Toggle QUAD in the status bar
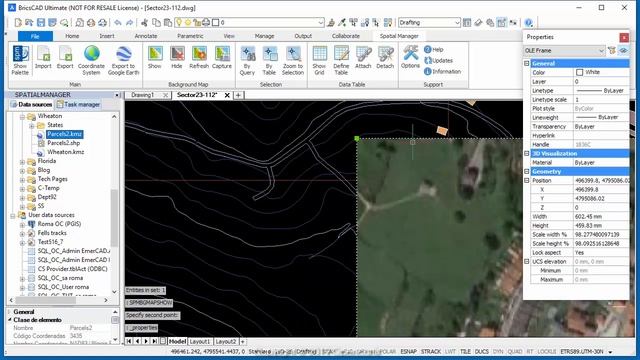Viewport: 640px width, 360px height. click(515, 351)
